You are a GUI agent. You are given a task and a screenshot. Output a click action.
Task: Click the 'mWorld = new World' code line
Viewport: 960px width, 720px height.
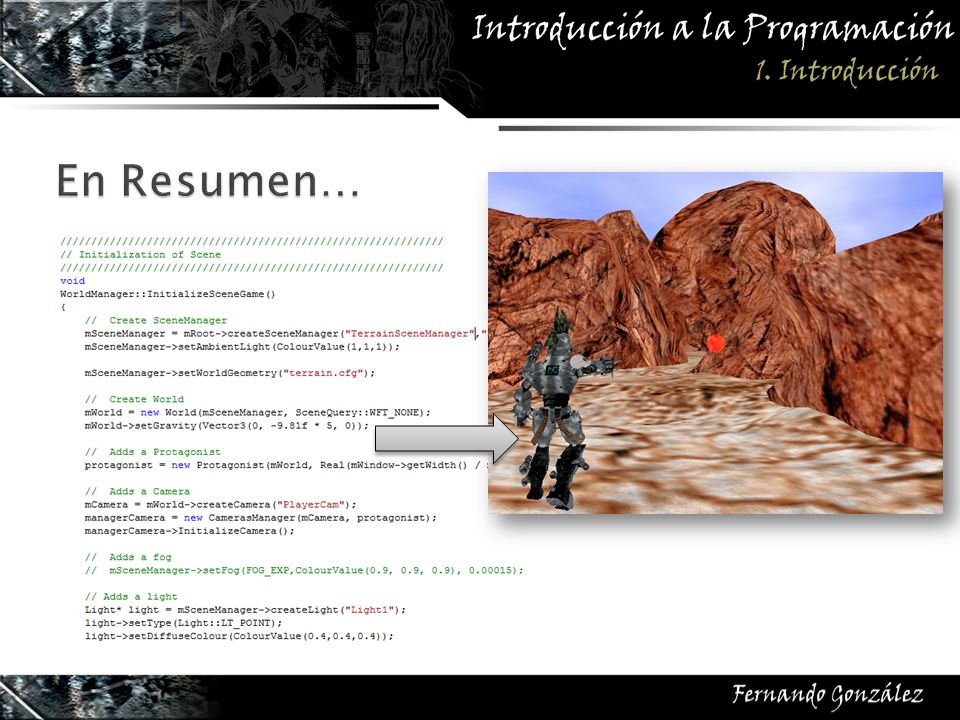pyautogui.click(x=257, y=413)
